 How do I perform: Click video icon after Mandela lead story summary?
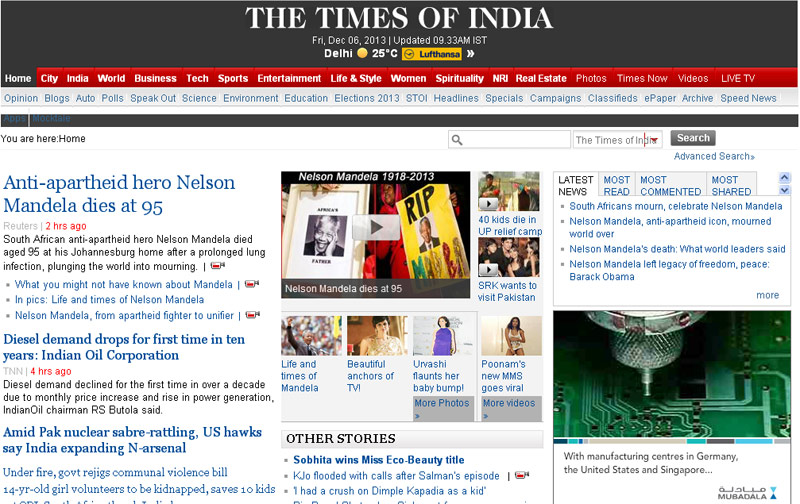click(x=218, y=266)
